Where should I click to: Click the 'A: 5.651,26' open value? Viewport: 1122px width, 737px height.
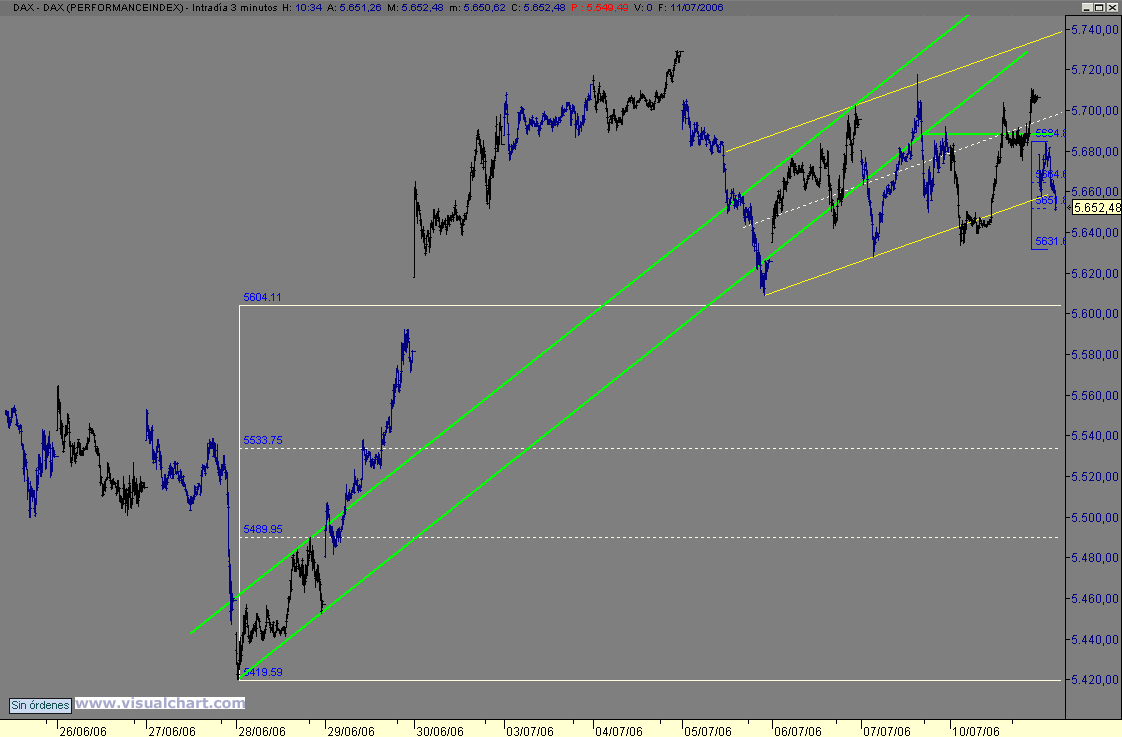(x=354, y=7)
